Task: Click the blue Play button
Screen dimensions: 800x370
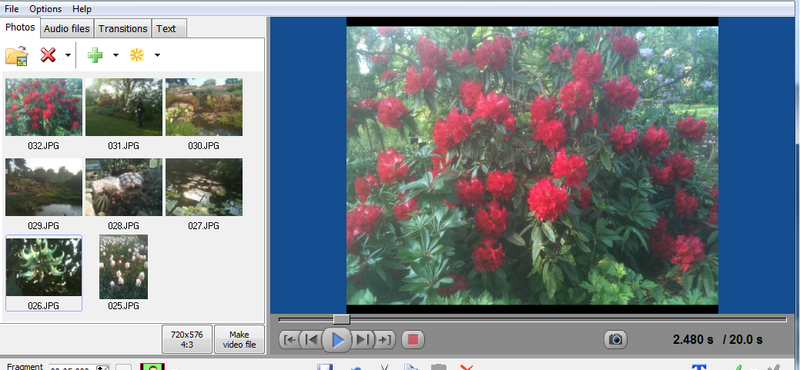Action: (x=337, y=340)
